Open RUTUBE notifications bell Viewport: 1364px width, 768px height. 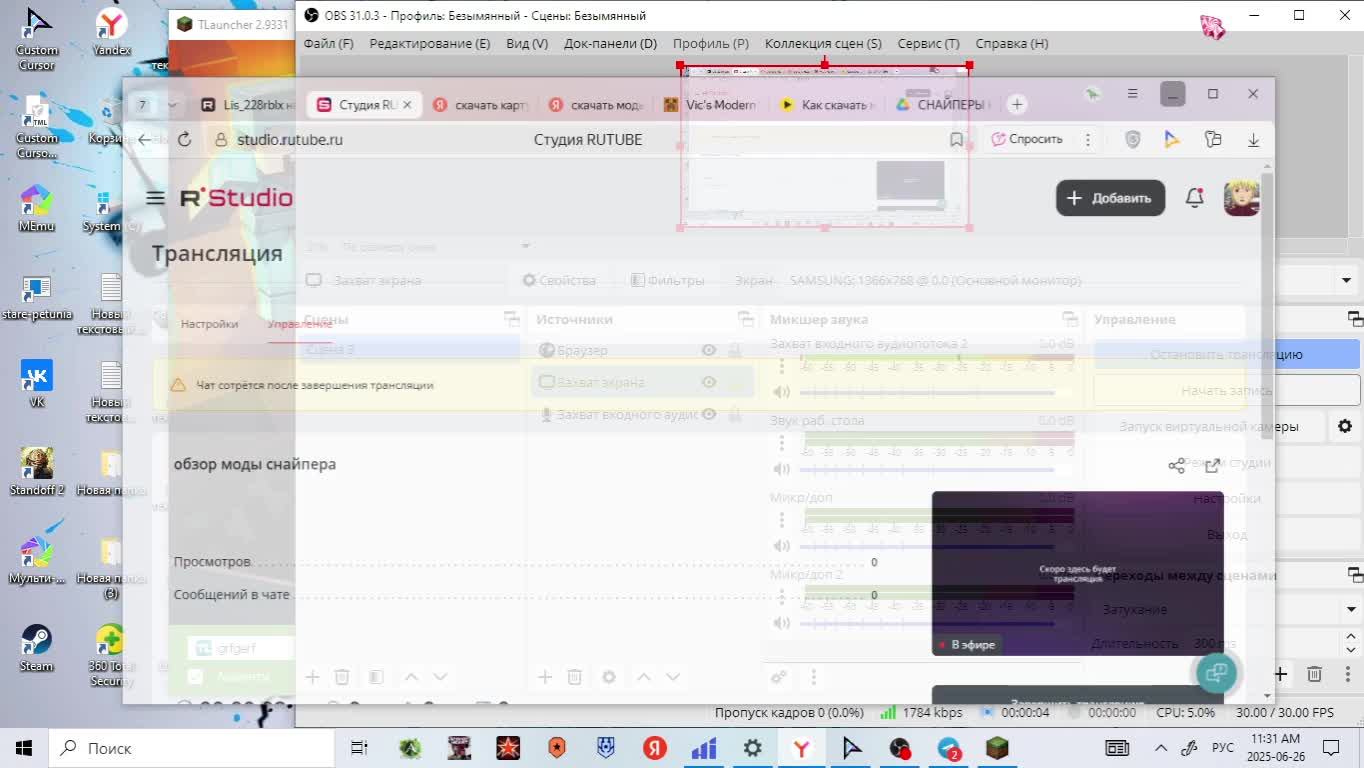pyautogui.click(x=1194, y=198)
